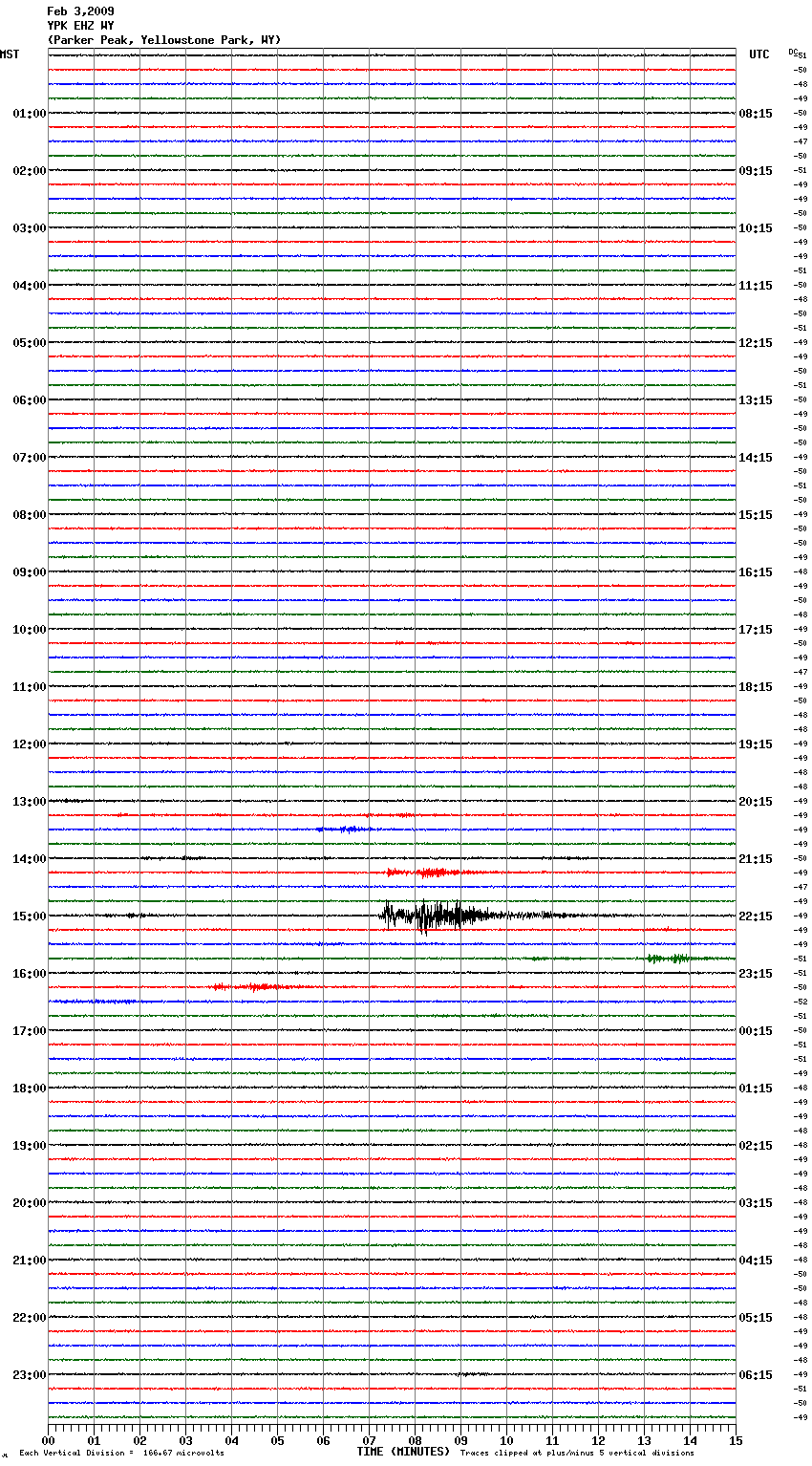Click the '02:15' UTC time label
This screenshot has width=812, height=1466.
point(756,1146)
